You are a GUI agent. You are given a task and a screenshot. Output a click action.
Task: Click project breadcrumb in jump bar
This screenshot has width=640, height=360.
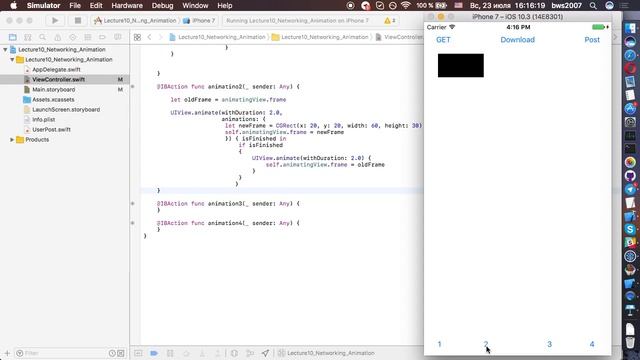pyautogui.click(x=218, y=37)
